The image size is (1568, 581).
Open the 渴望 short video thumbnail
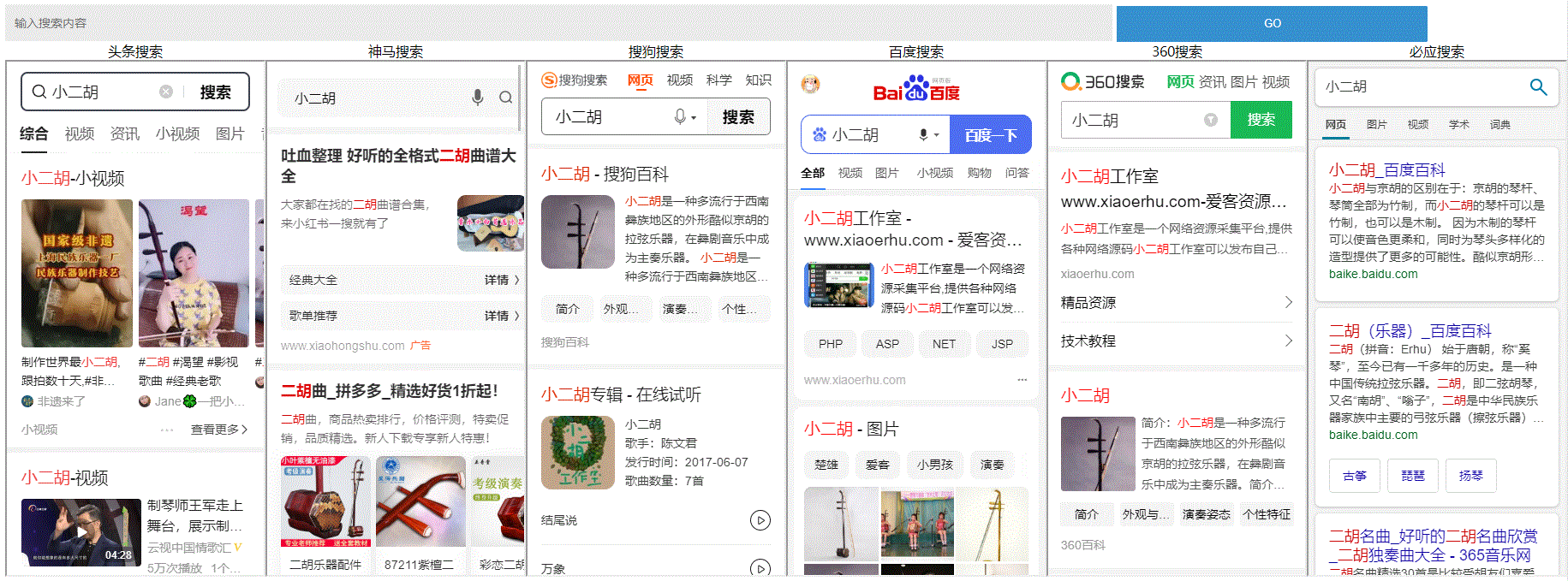tap(194, 273)
